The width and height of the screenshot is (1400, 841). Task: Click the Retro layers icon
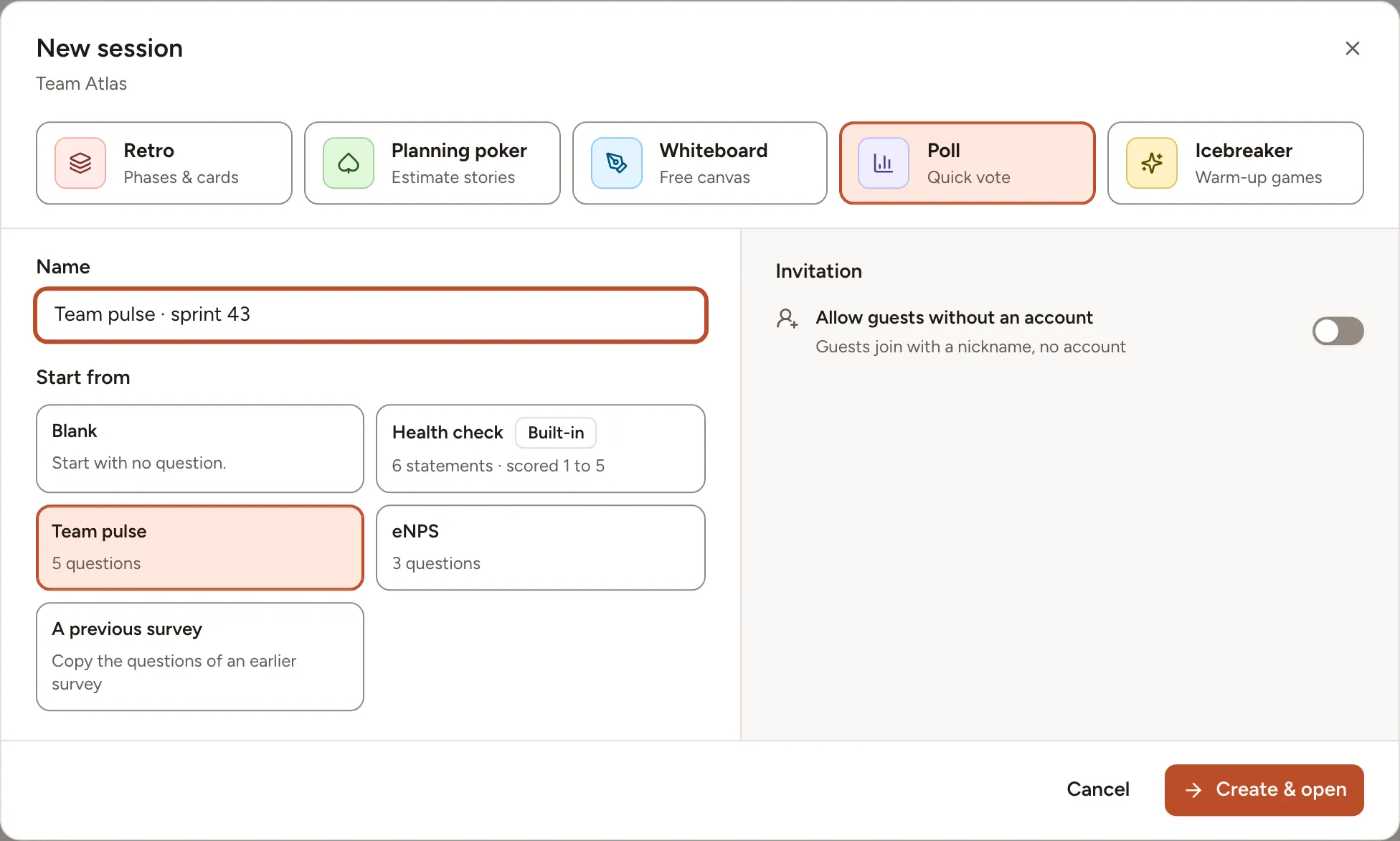80,163
